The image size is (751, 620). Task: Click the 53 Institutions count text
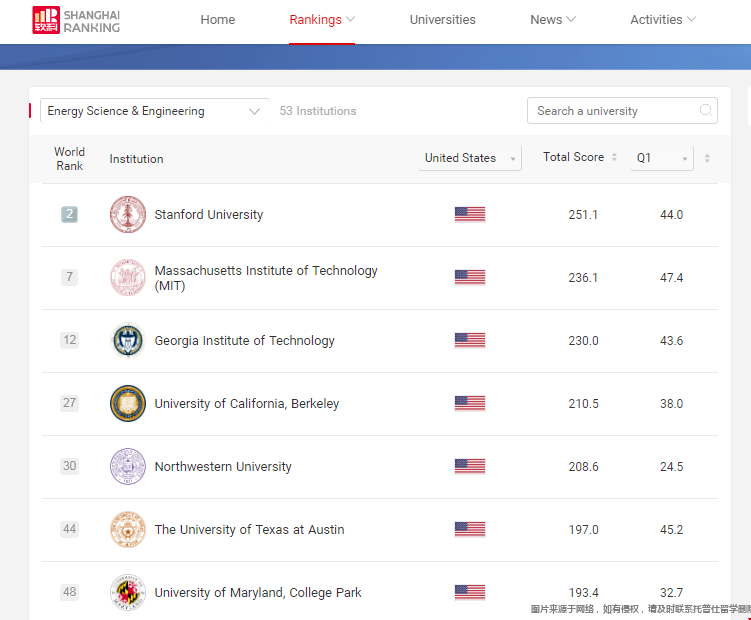(x=318, y=111)
